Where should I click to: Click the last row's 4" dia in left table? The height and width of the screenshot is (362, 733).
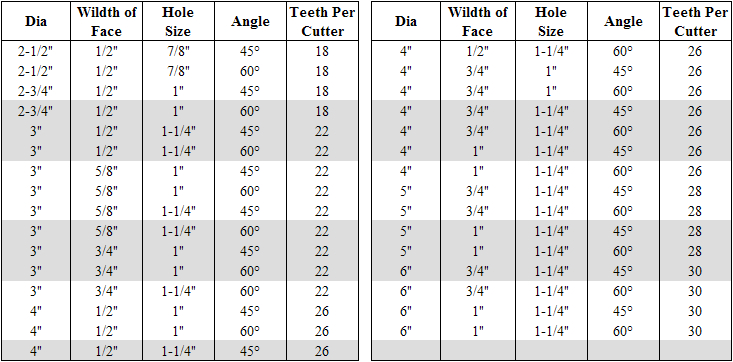[36, 351]
